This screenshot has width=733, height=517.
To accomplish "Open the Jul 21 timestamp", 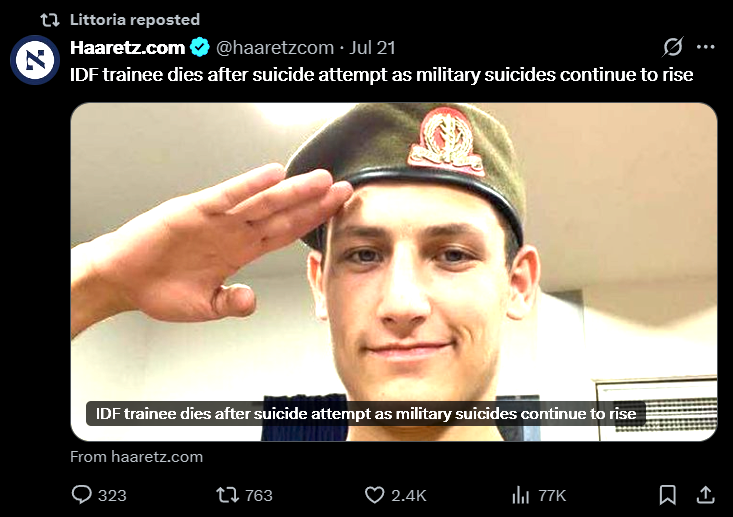I will tap(373, 47).
